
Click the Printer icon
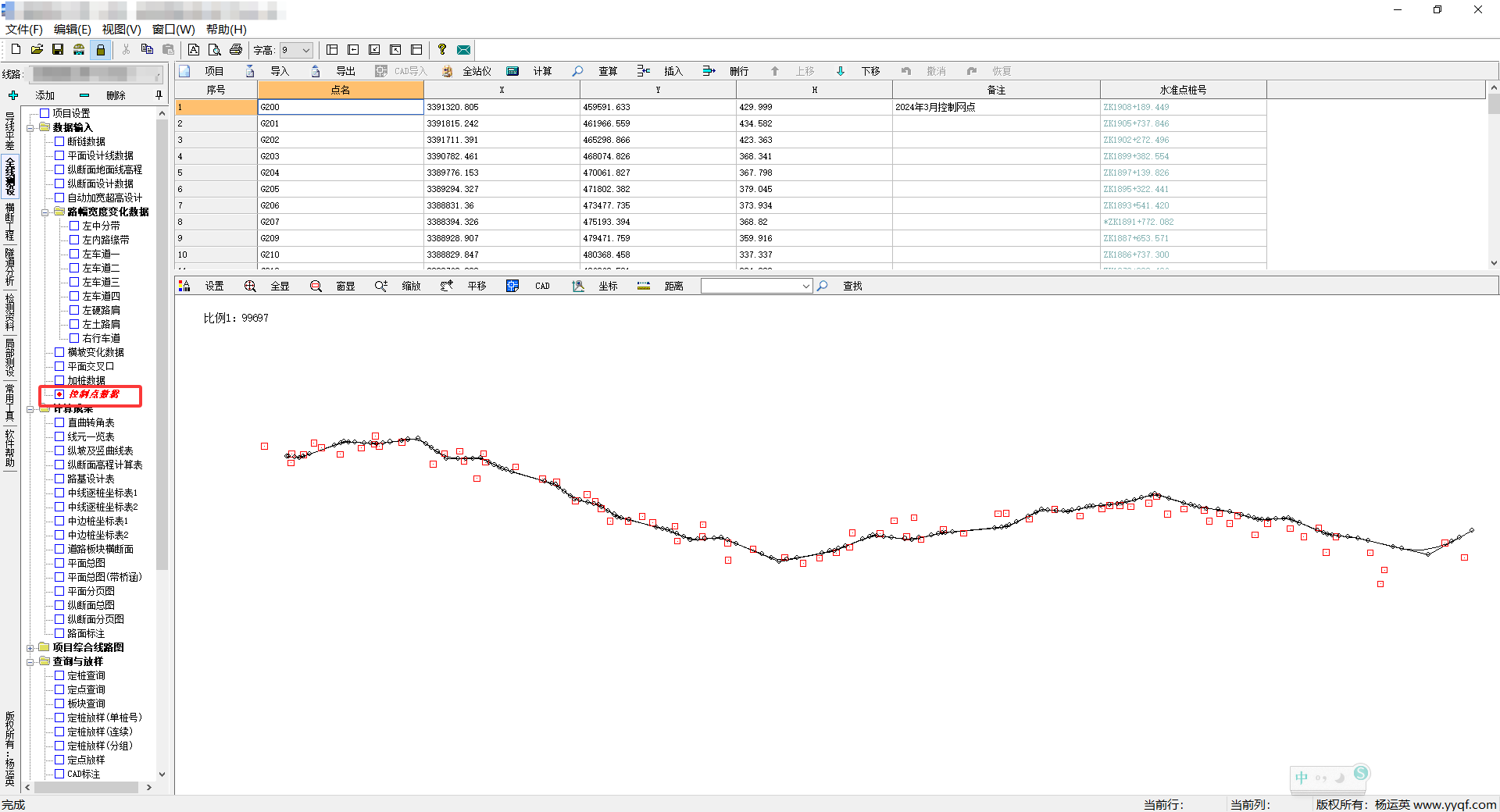235,49
